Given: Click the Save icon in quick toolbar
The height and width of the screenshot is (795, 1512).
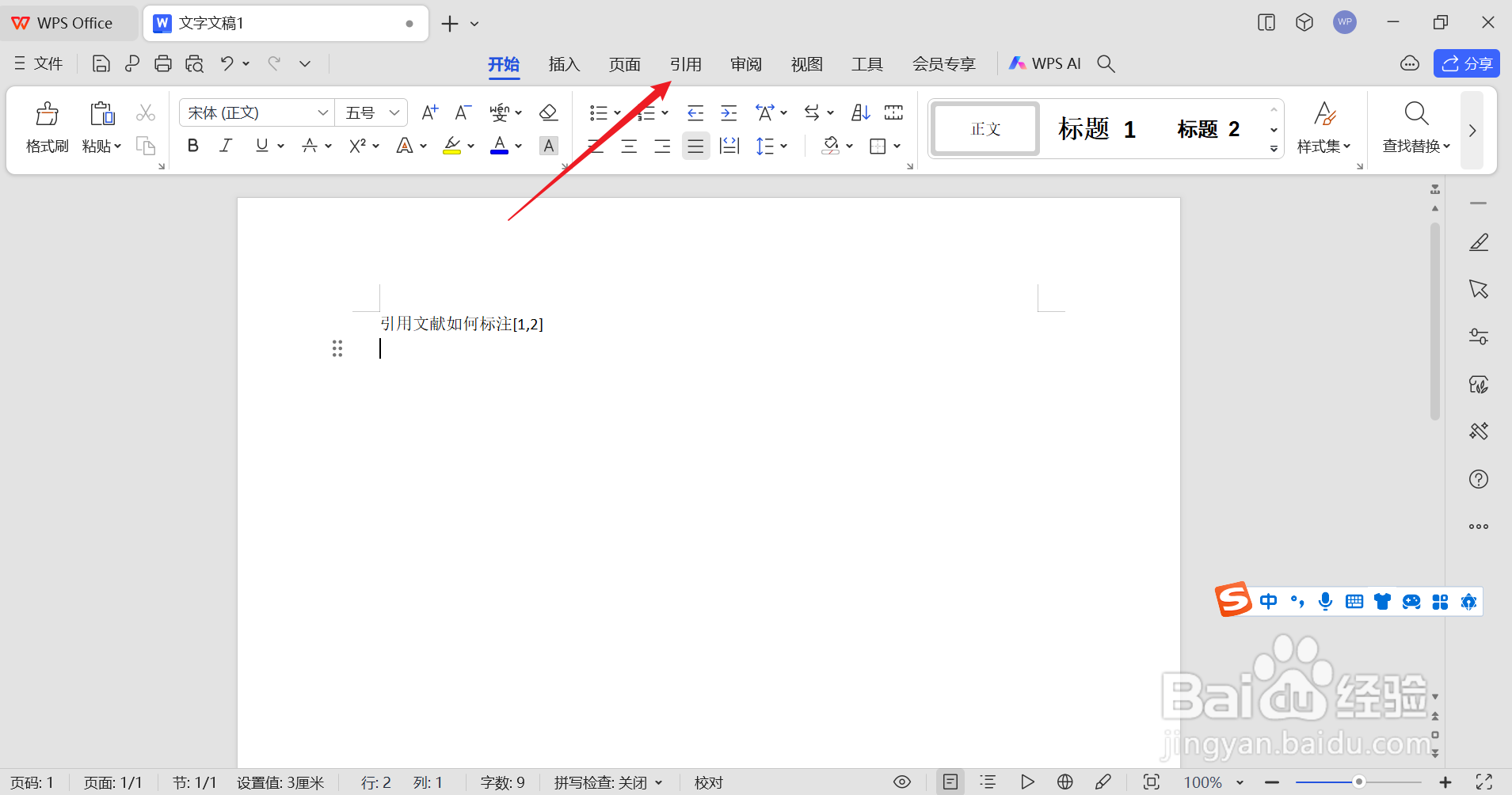Looking at the screenshot, I should pyautogui.click(x=101, y=63).
